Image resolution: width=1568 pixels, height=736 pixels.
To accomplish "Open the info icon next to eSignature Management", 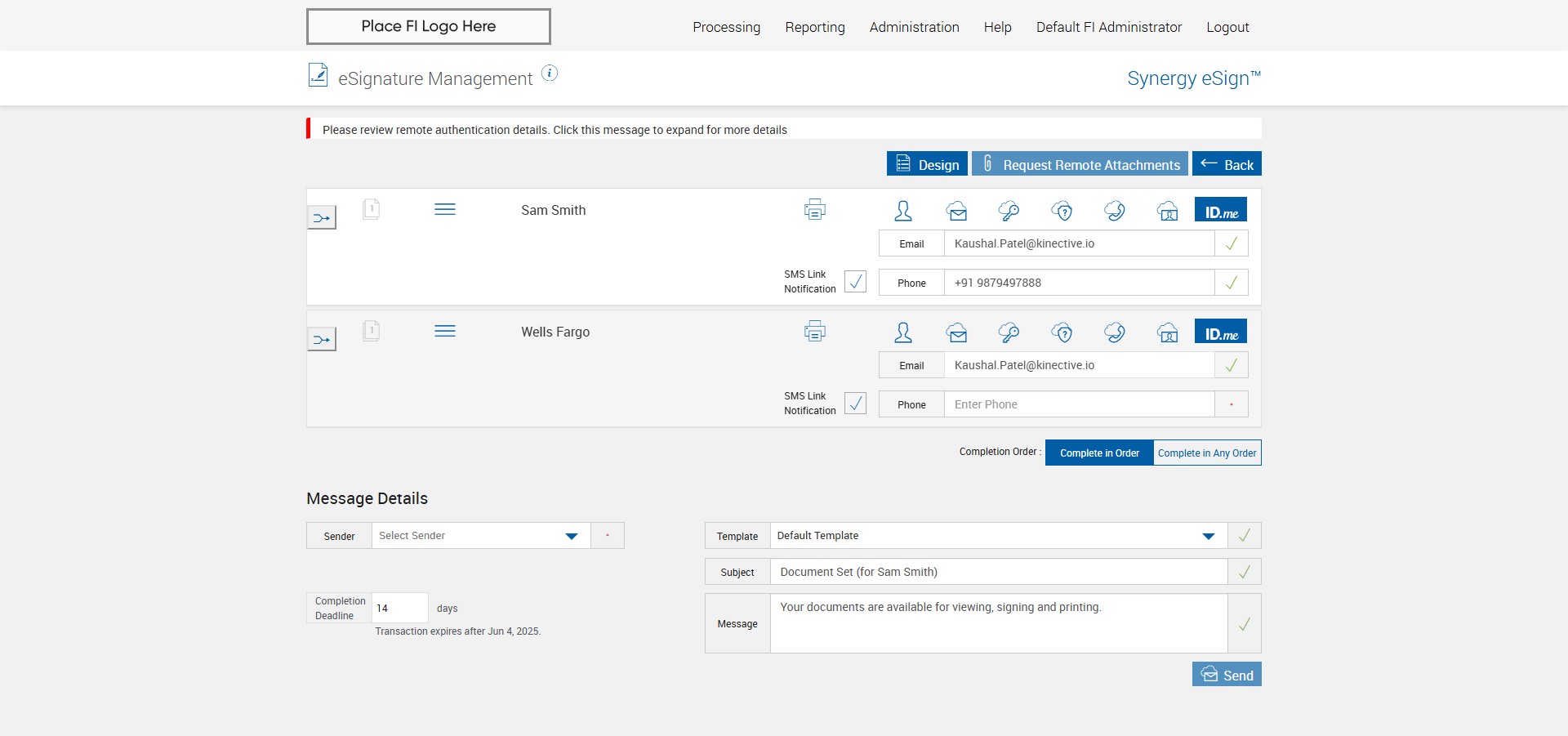I will 550,74.
